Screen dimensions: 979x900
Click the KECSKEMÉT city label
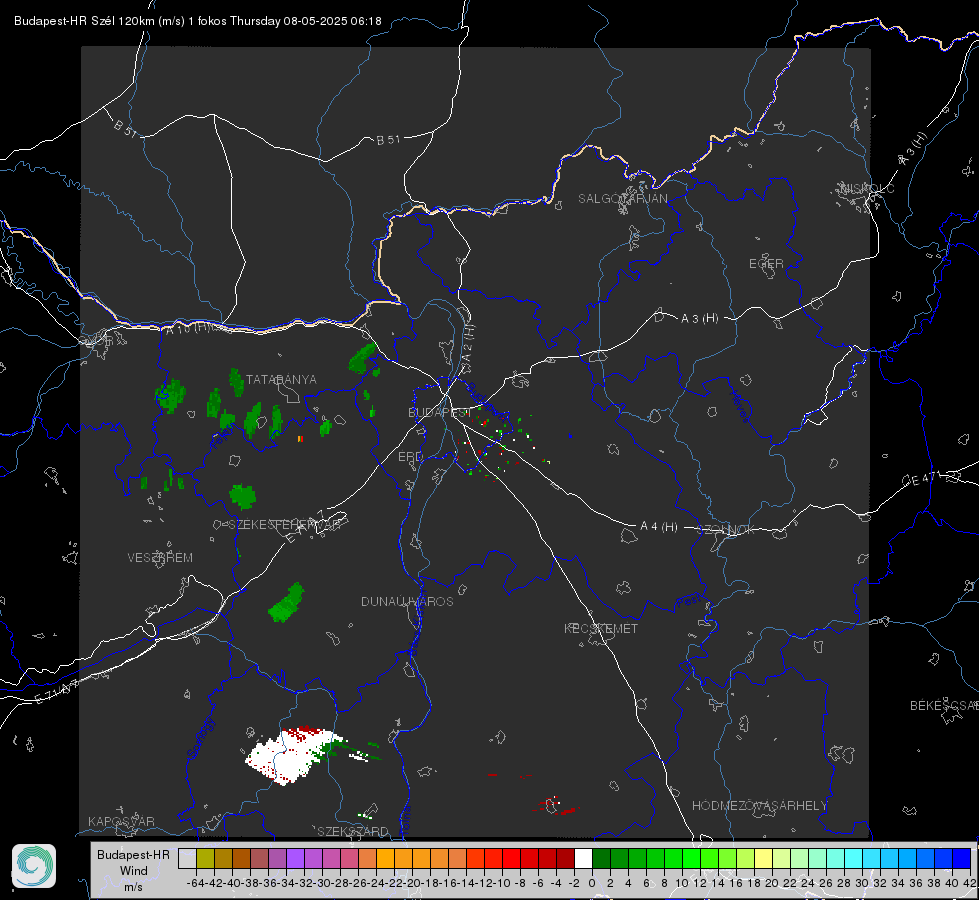[x=601, y=629]
